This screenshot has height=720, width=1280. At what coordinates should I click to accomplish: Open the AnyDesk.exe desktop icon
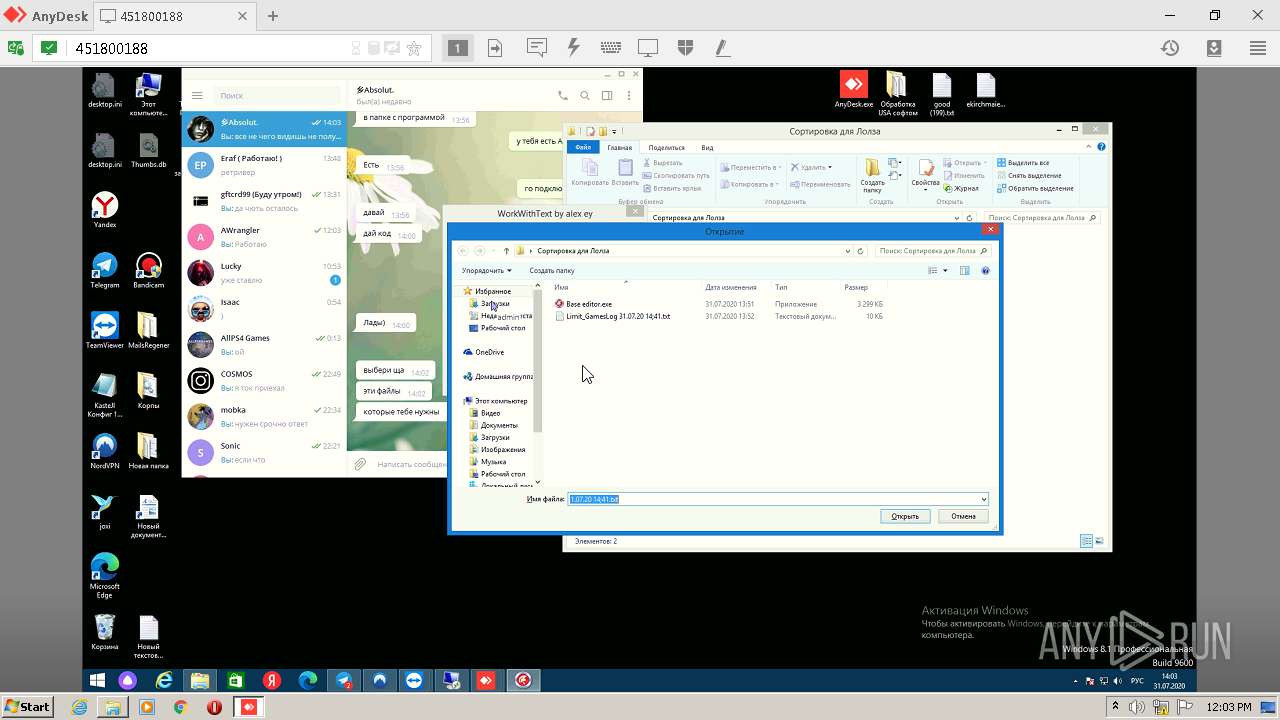pos(853,90)
